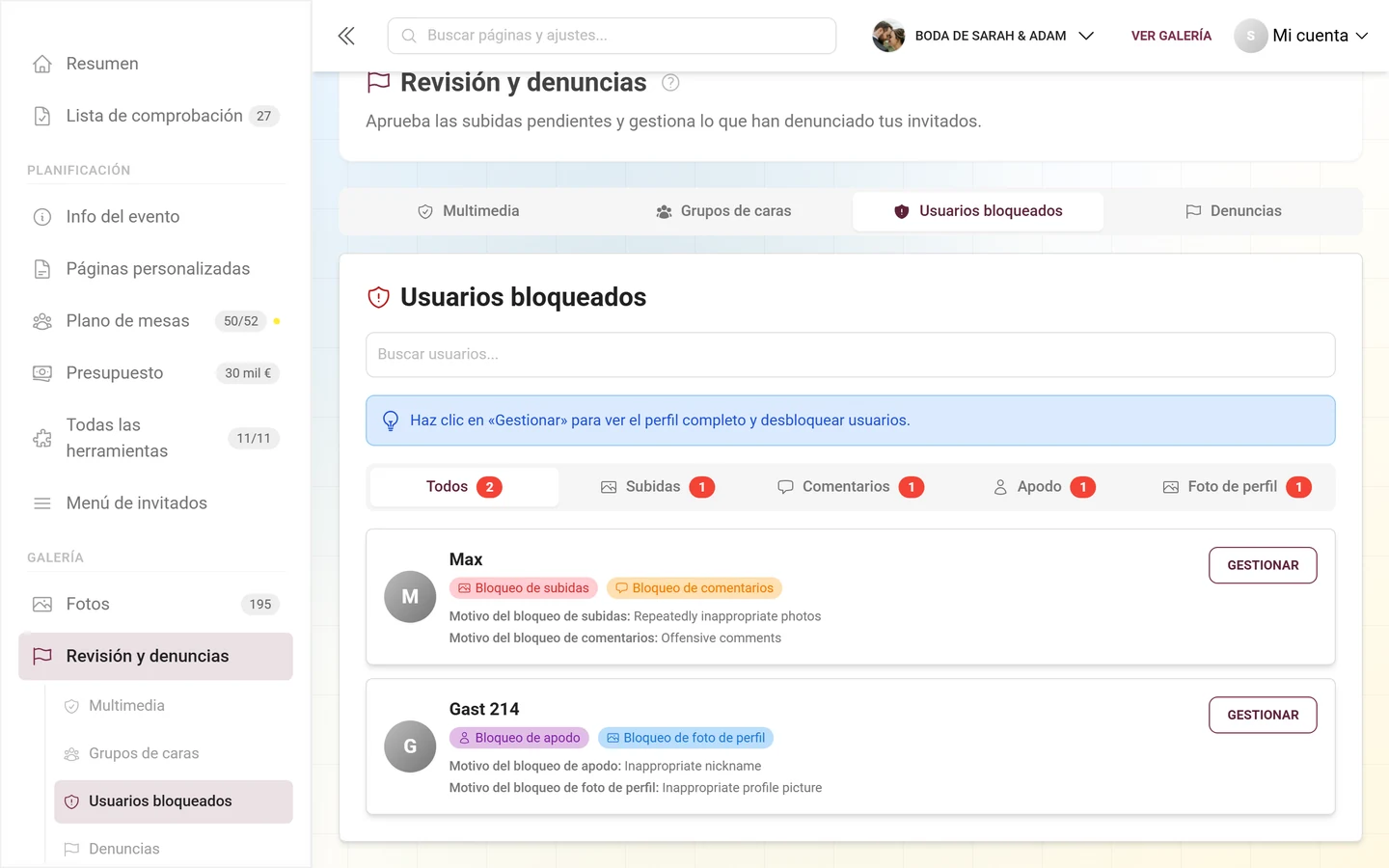The height and width of the screenshot is (868, 1389).
Task: Click the lightbulb icon in the info banner
Action: [391, 420]
